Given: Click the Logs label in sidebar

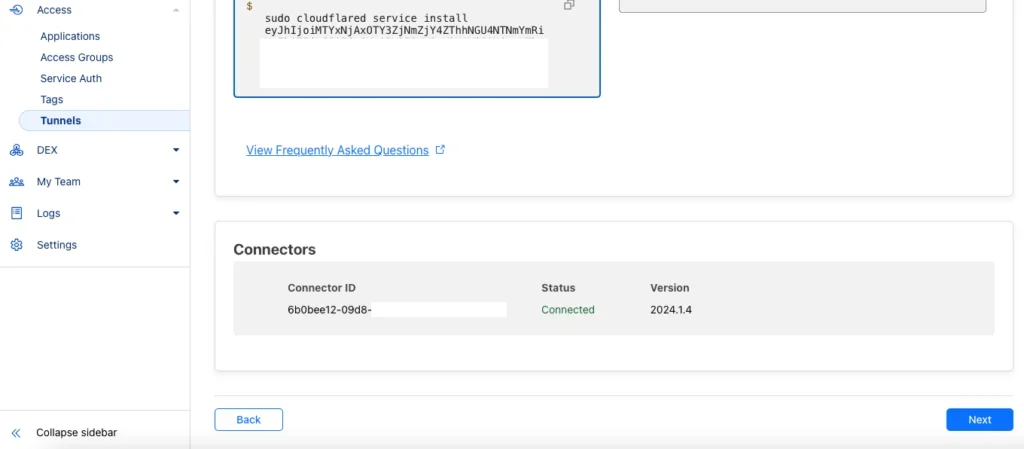Looking at the screenshot, I should pyautogui.click(x=48, y=213).
